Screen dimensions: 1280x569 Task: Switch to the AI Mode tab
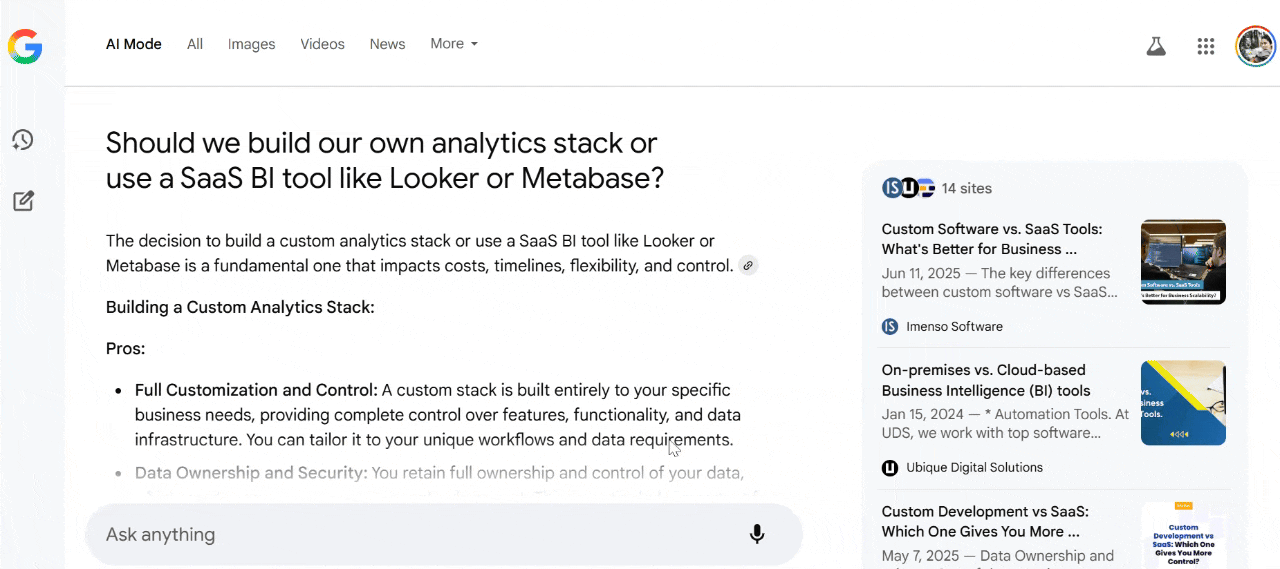coord(134,44)
